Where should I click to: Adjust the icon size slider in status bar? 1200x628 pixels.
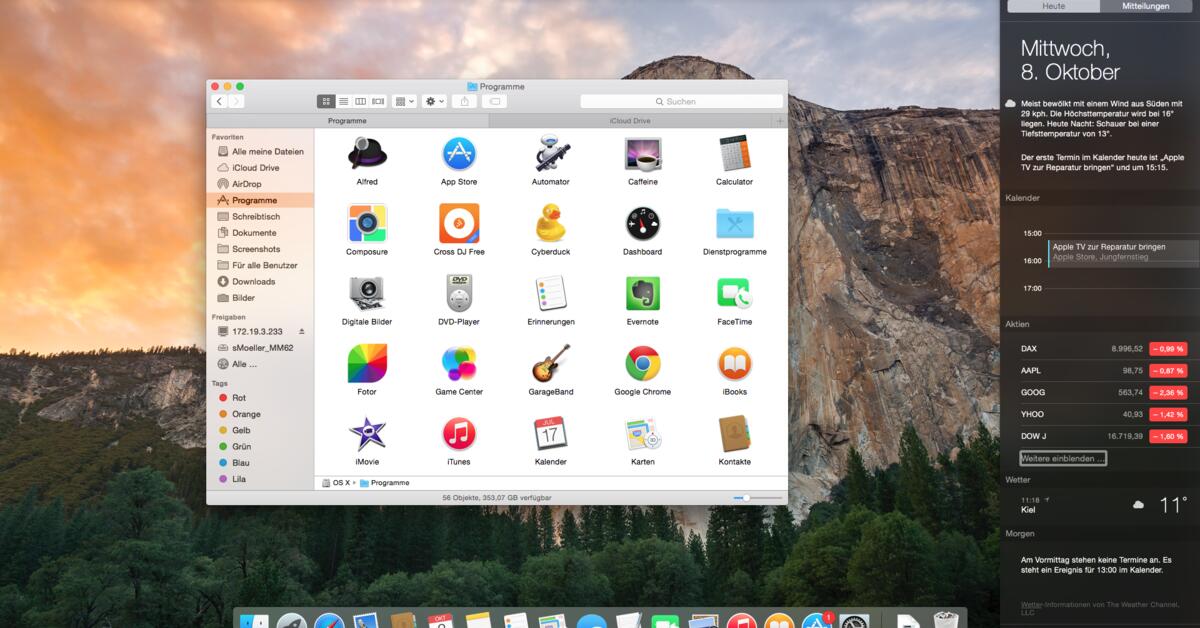(x=746, y=497)
